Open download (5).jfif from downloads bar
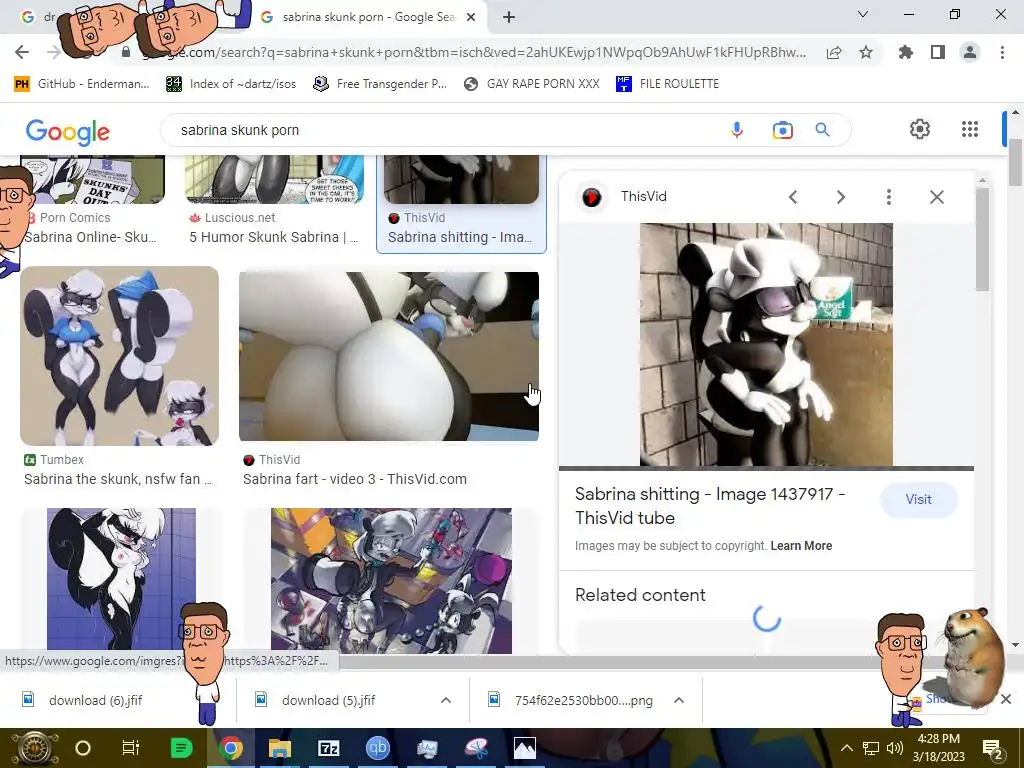 click(328, 700)
